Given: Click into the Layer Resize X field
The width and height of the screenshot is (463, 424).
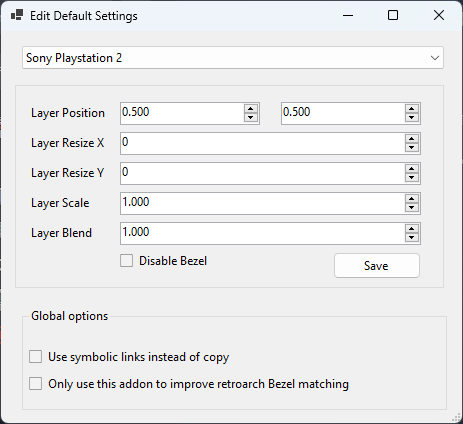Looking at the screenshot, I should pyautogui.click(x=263, y=143).
